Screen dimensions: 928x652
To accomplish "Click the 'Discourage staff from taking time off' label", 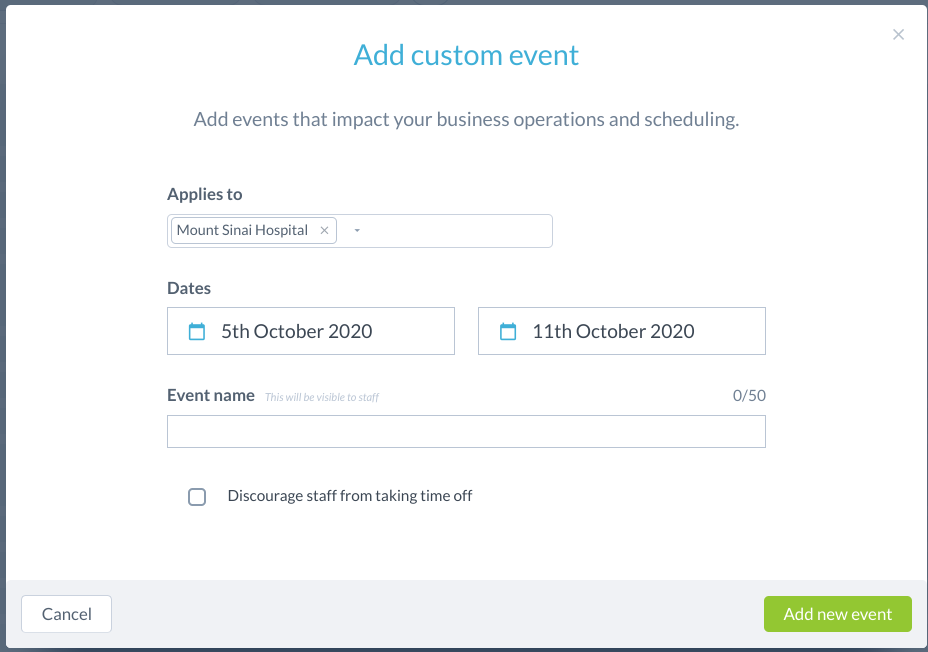I will 349,495.
